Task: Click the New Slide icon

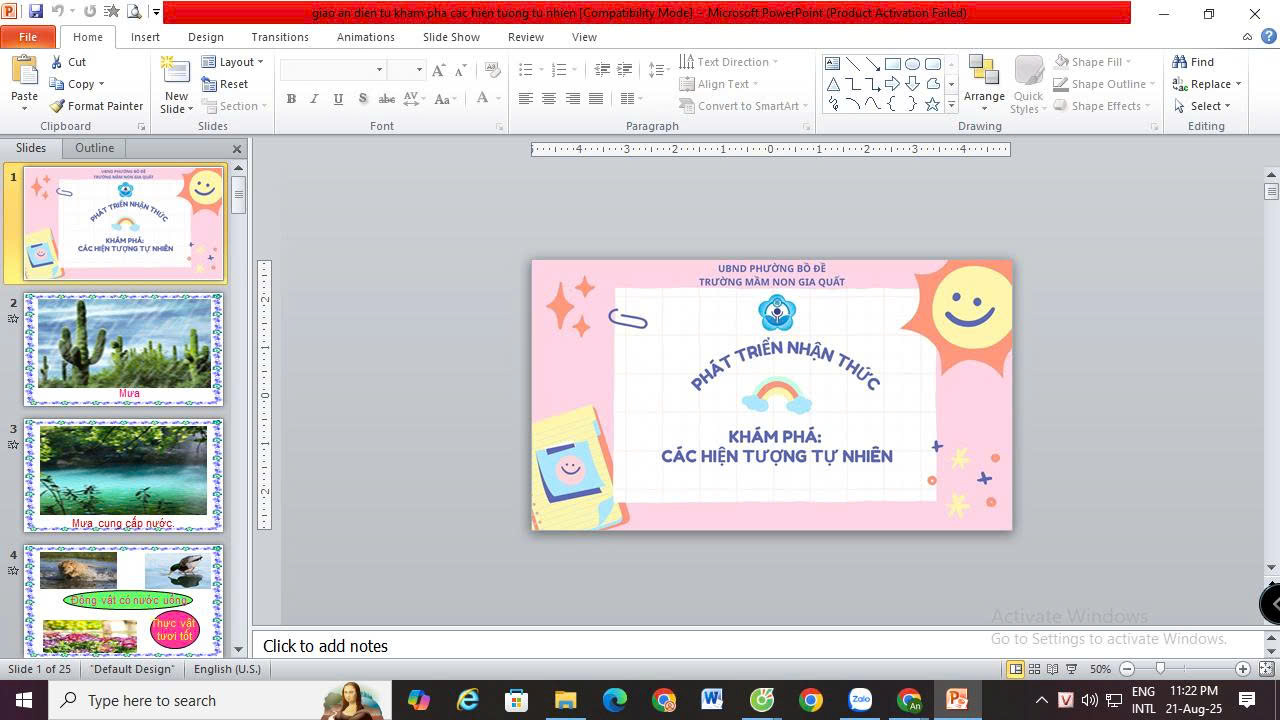Action: (x=176, y=74)
